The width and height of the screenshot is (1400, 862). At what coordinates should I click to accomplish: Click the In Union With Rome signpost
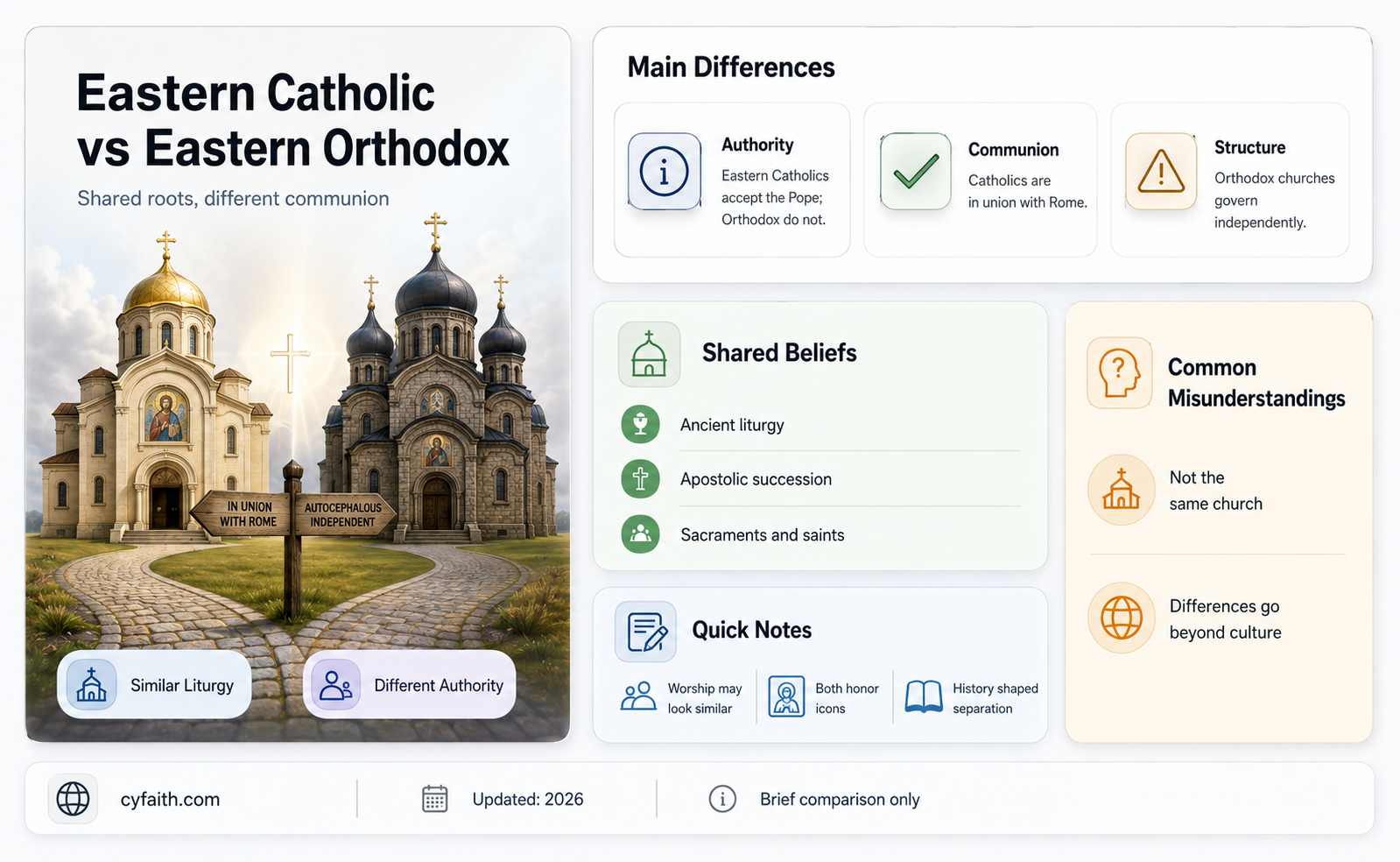click(x=243, y=514)
